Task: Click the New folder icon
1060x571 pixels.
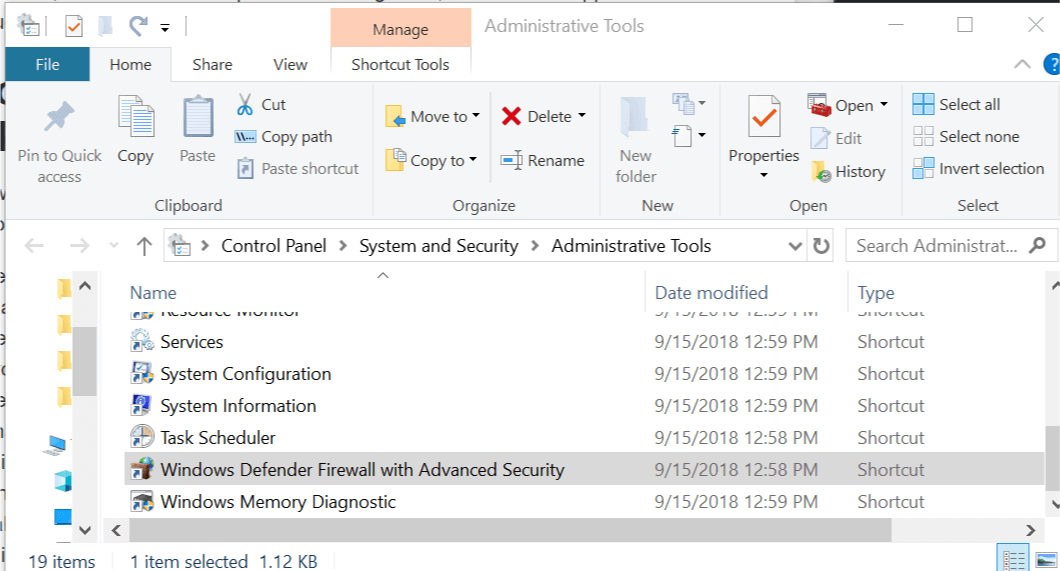Action: 635,117
